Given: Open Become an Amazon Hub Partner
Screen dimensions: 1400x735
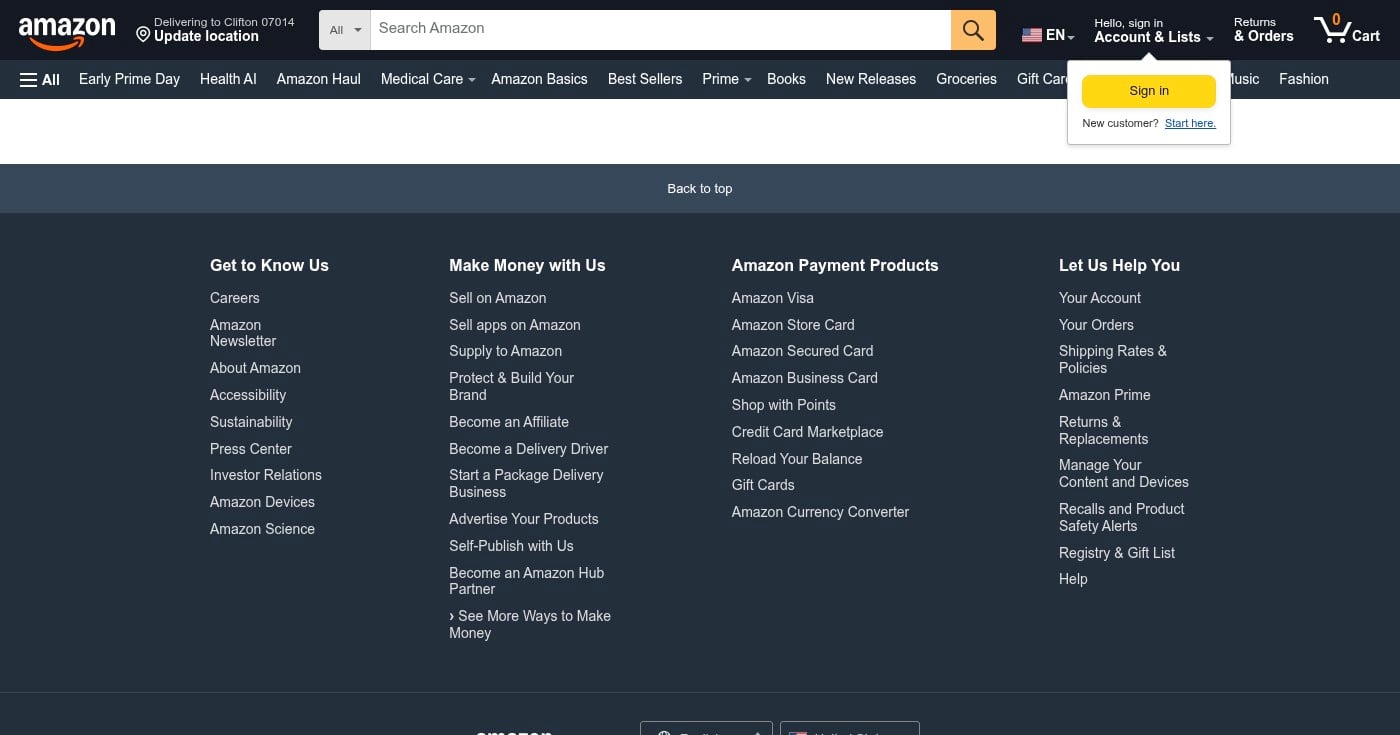Looking at the screenshot, I should [527, 581].
